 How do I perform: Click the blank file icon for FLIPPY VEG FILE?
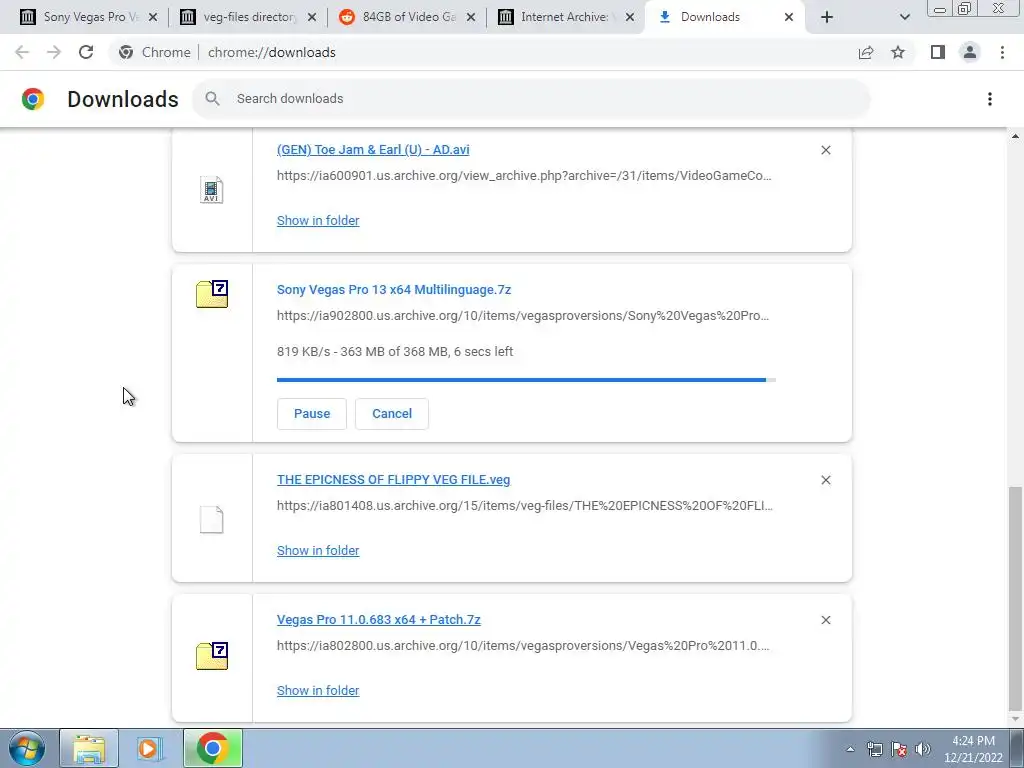click(x=212, y=520)
